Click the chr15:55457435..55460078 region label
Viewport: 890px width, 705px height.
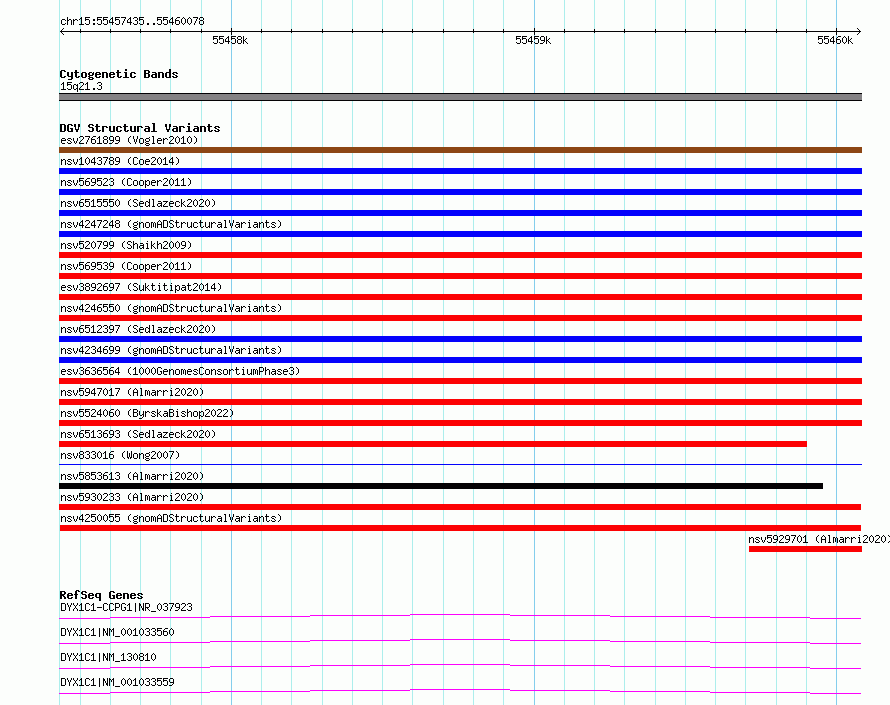point(132,22)
